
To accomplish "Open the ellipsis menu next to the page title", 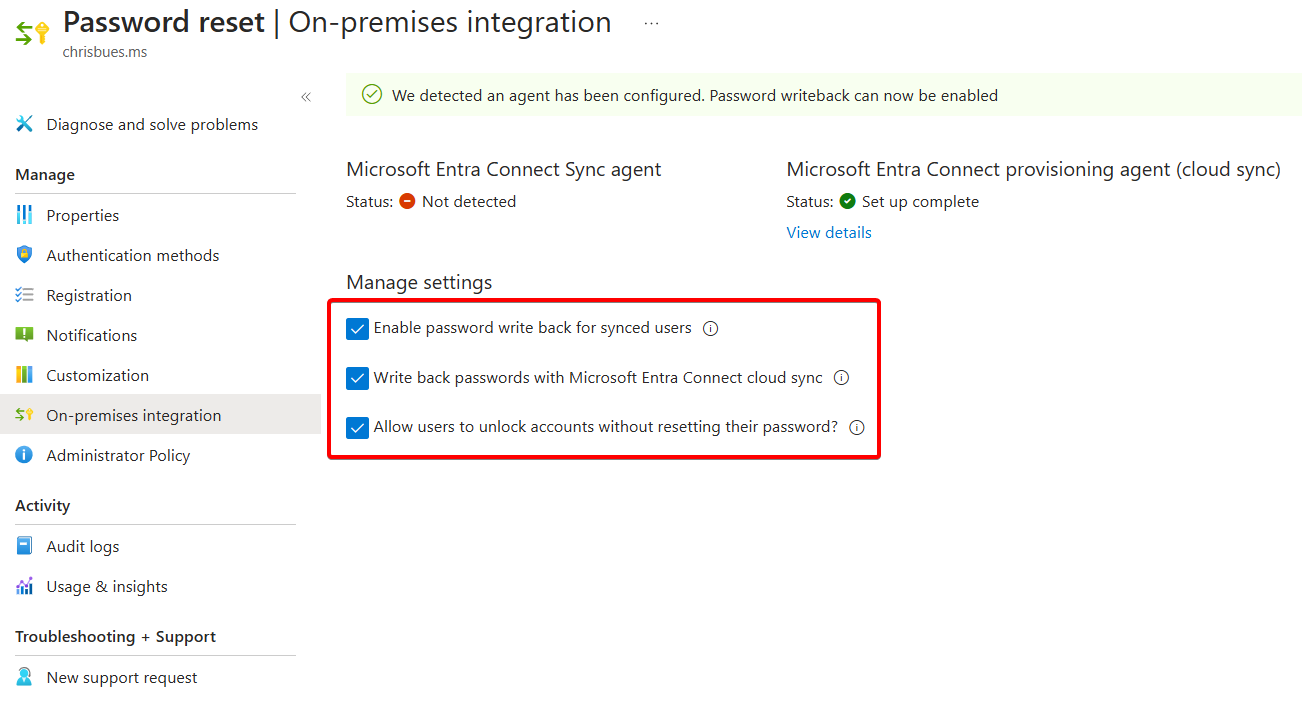I will tap(650, 22).
